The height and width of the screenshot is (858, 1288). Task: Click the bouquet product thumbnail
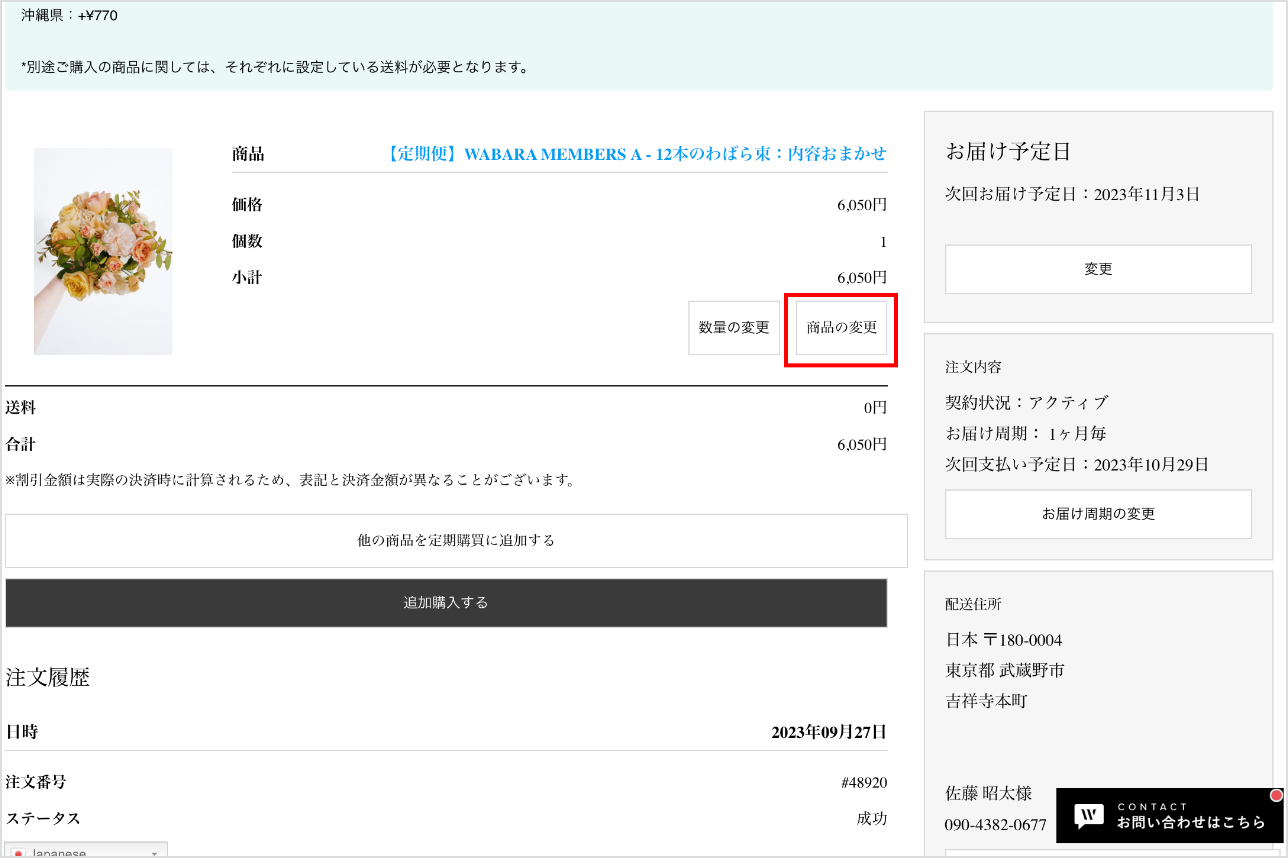pyautogui.click(x=103, y=251)
